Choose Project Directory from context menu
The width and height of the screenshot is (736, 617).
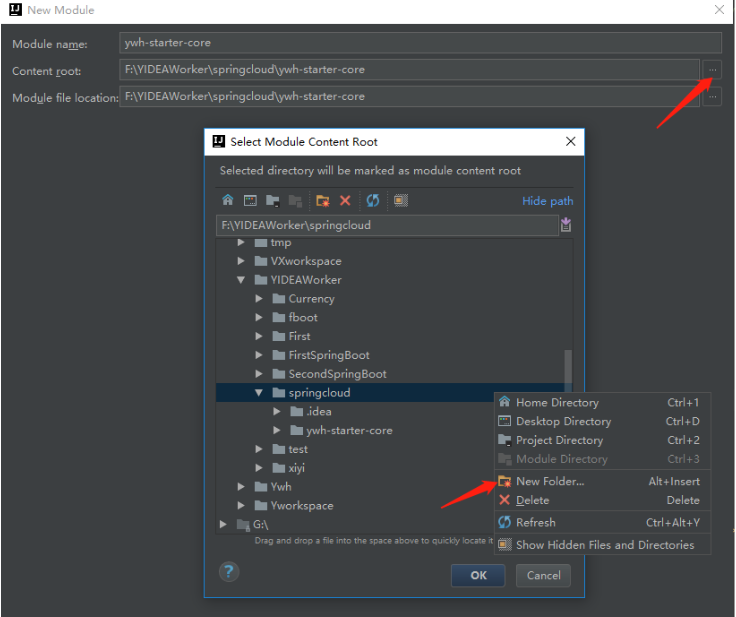coord(603,440)
